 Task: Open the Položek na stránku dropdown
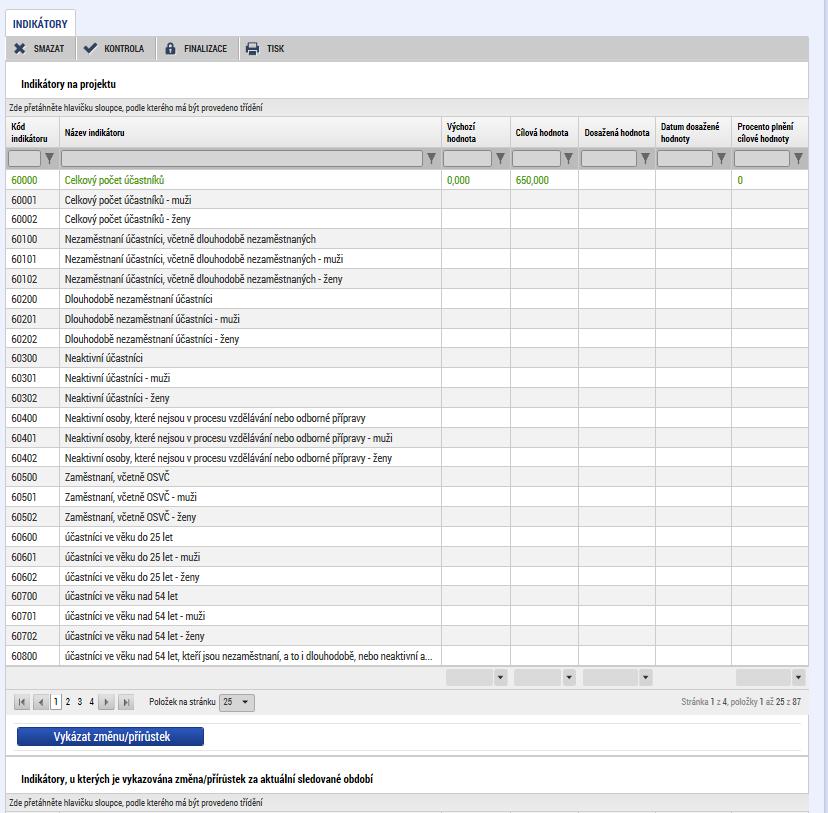coord(237,702)
